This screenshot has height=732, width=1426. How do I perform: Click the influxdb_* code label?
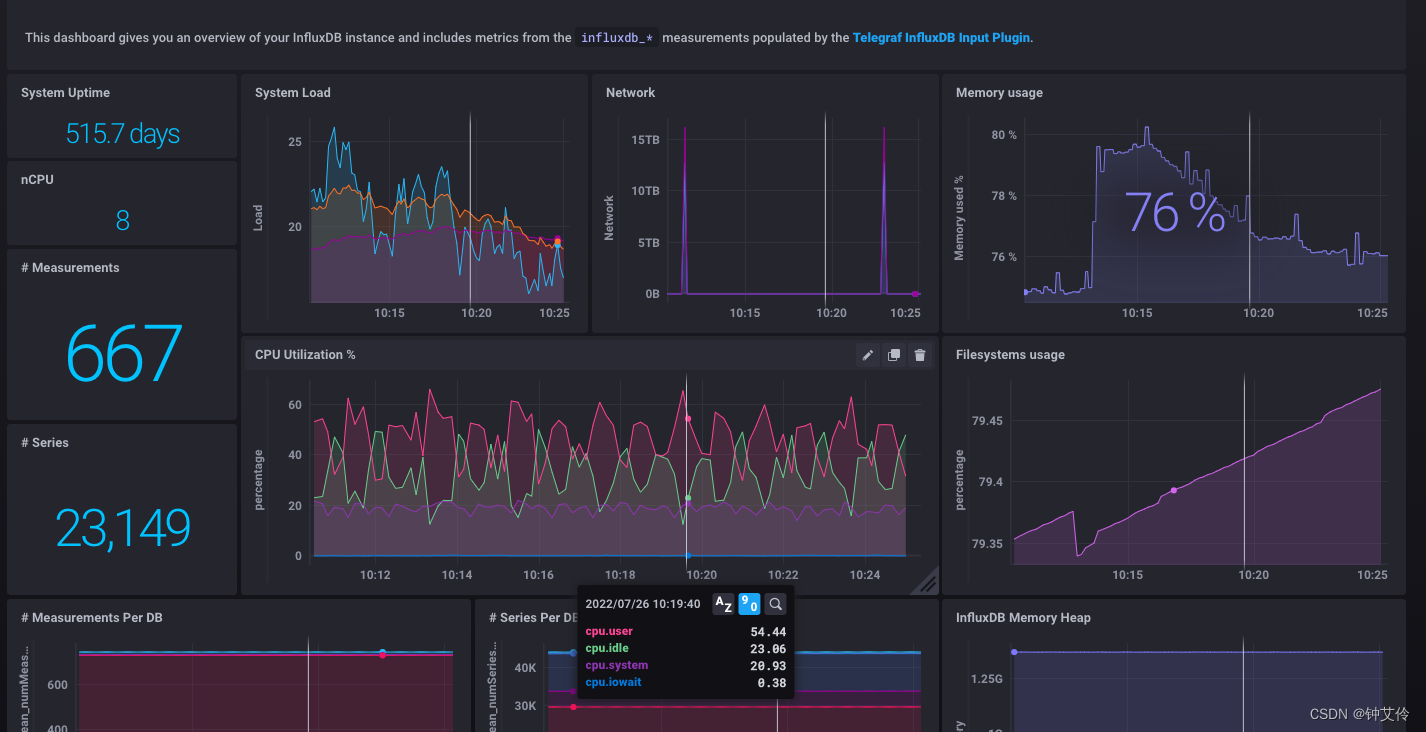tap(617, 38)
